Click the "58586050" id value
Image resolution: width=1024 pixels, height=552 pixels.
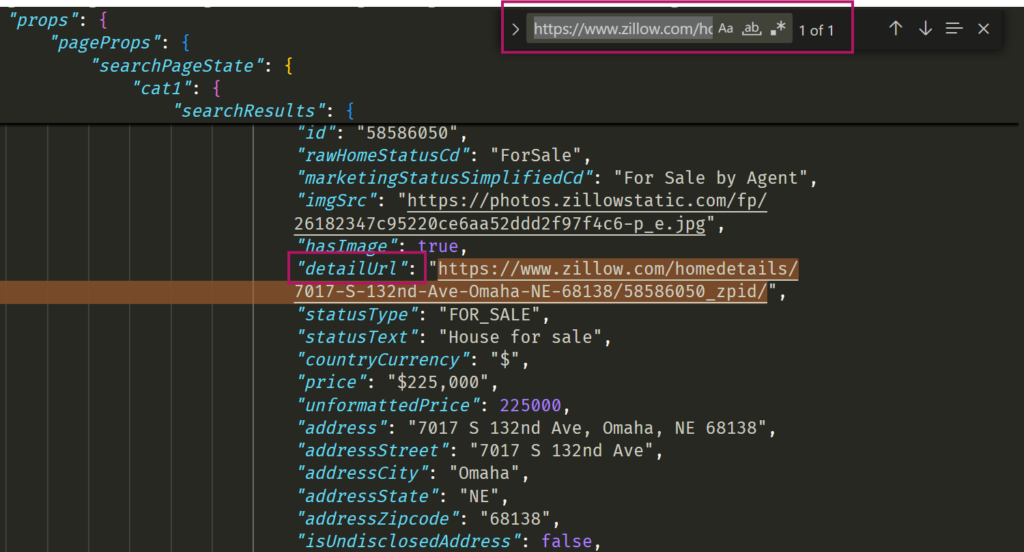407,133
